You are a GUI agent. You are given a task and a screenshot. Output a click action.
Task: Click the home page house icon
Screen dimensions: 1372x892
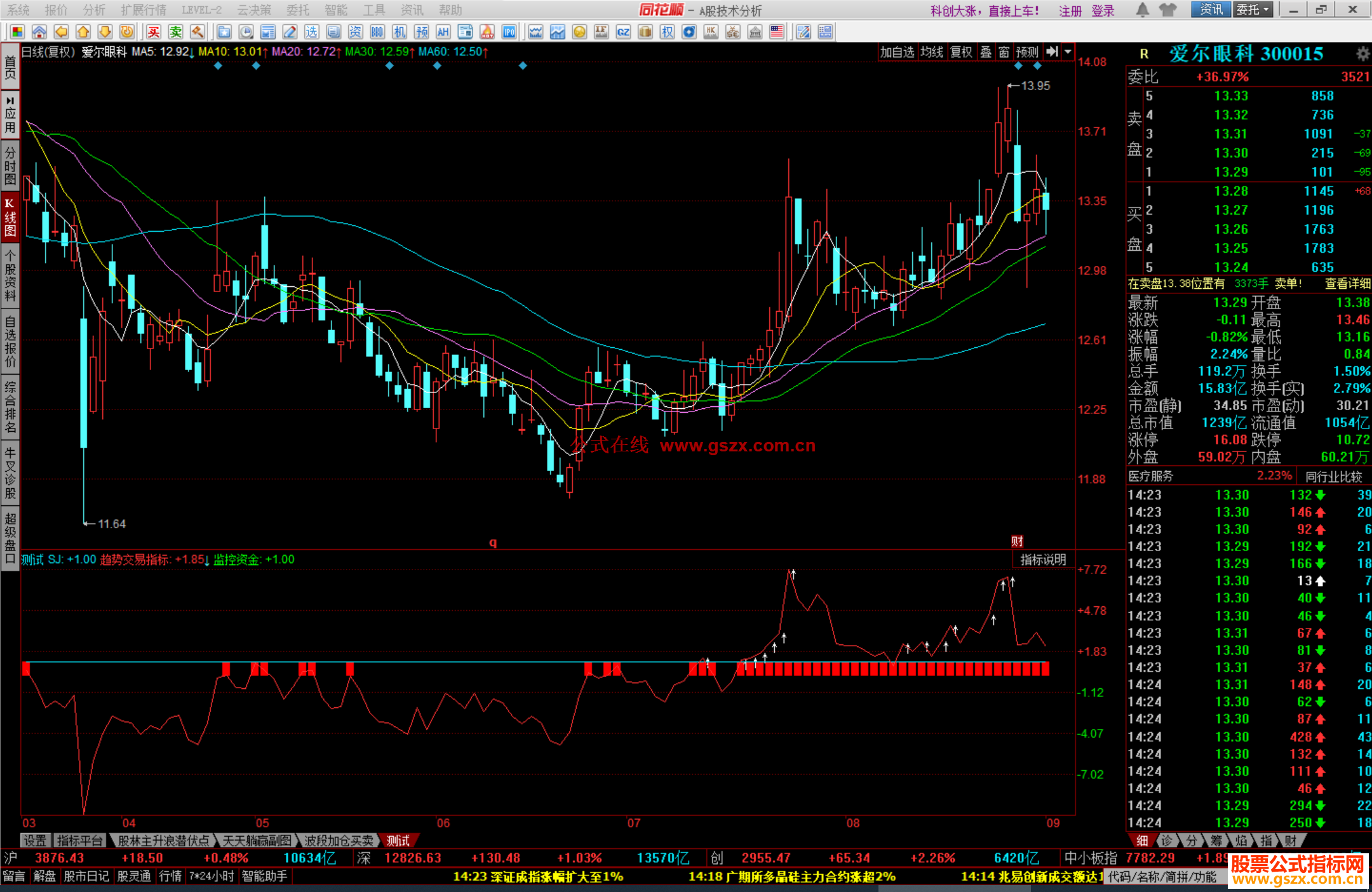point(39,32)
